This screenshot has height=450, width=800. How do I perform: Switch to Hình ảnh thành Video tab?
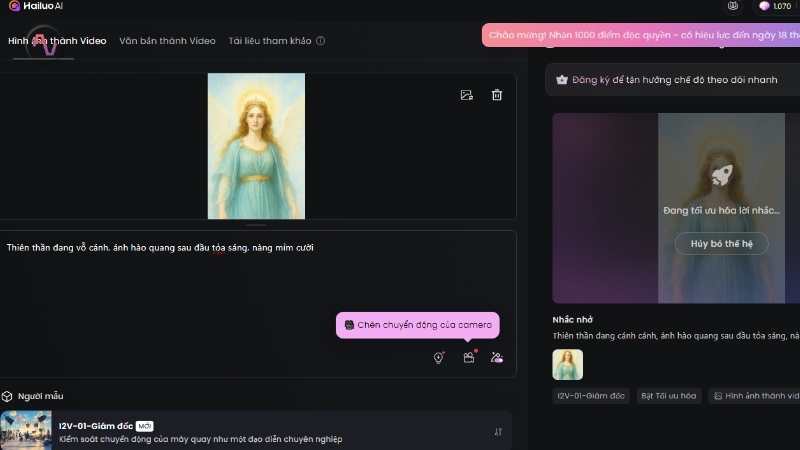tap(57, 41)
